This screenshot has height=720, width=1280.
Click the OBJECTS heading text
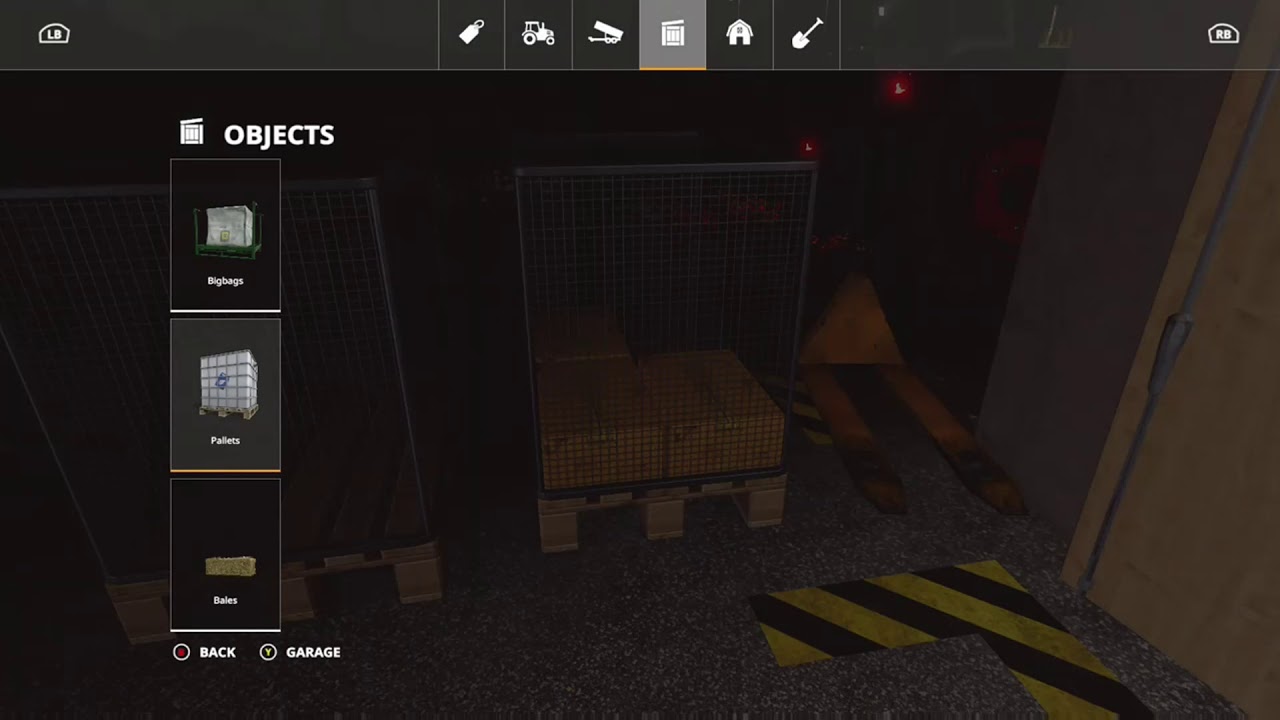coord(279,135)
